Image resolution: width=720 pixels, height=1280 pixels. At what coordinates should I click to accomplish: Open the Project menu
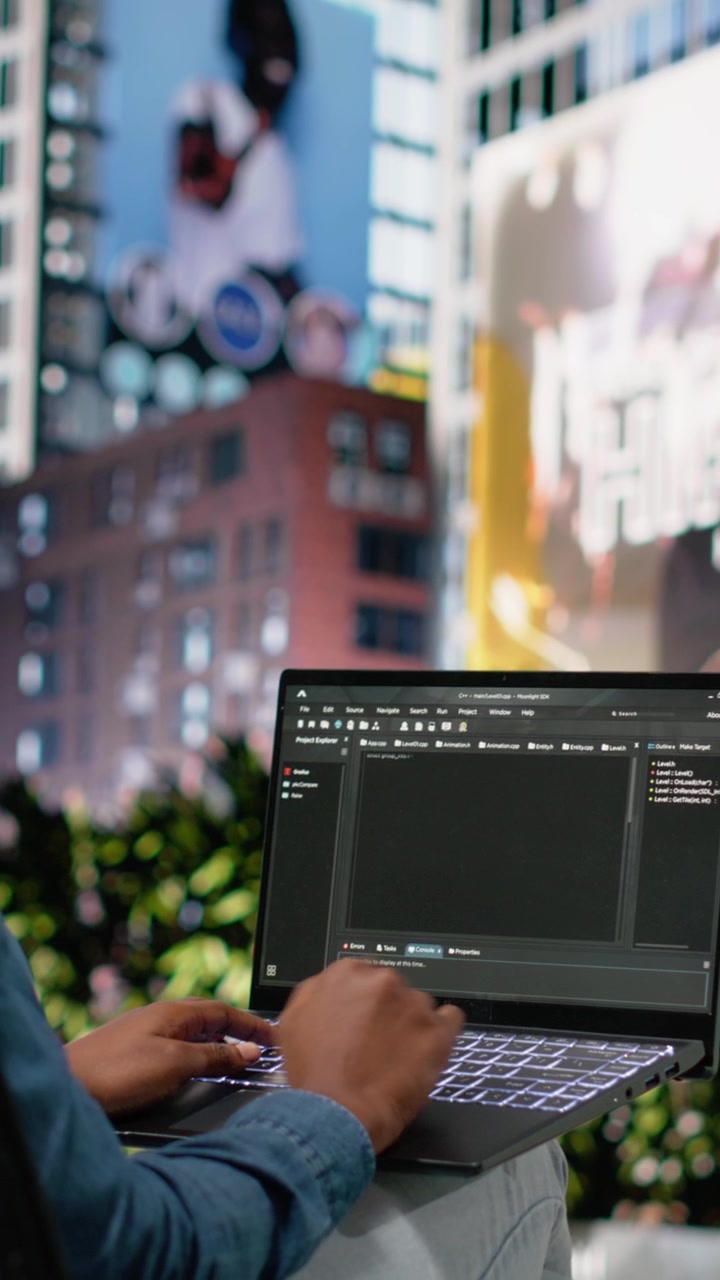(x=467, y=711)
